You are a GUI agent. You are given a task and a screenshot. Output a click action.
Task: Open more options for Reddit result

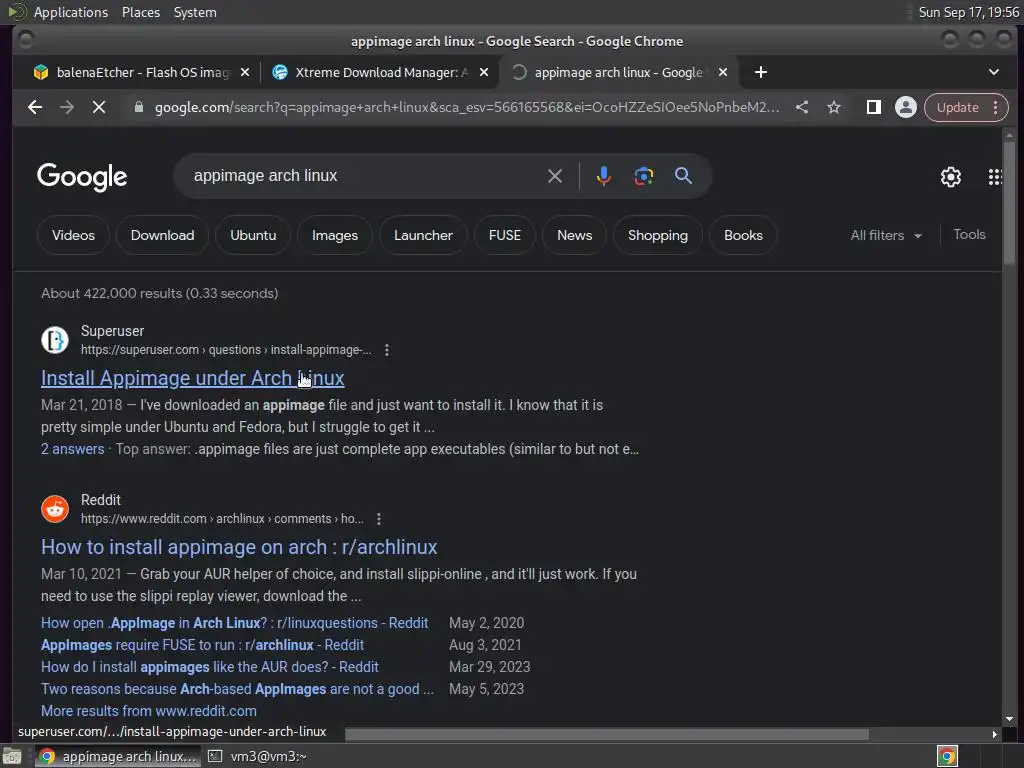[379, 519]
